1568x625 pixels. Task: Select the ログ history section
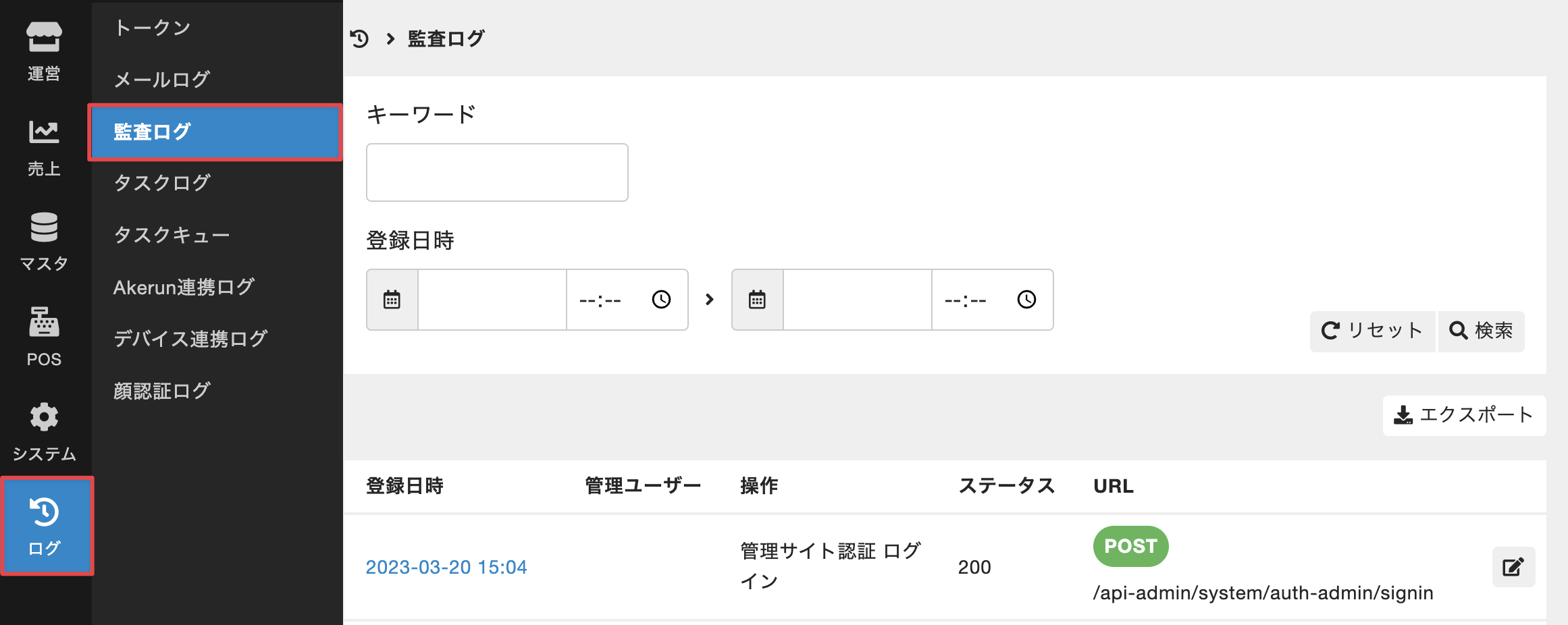[45, 526]
